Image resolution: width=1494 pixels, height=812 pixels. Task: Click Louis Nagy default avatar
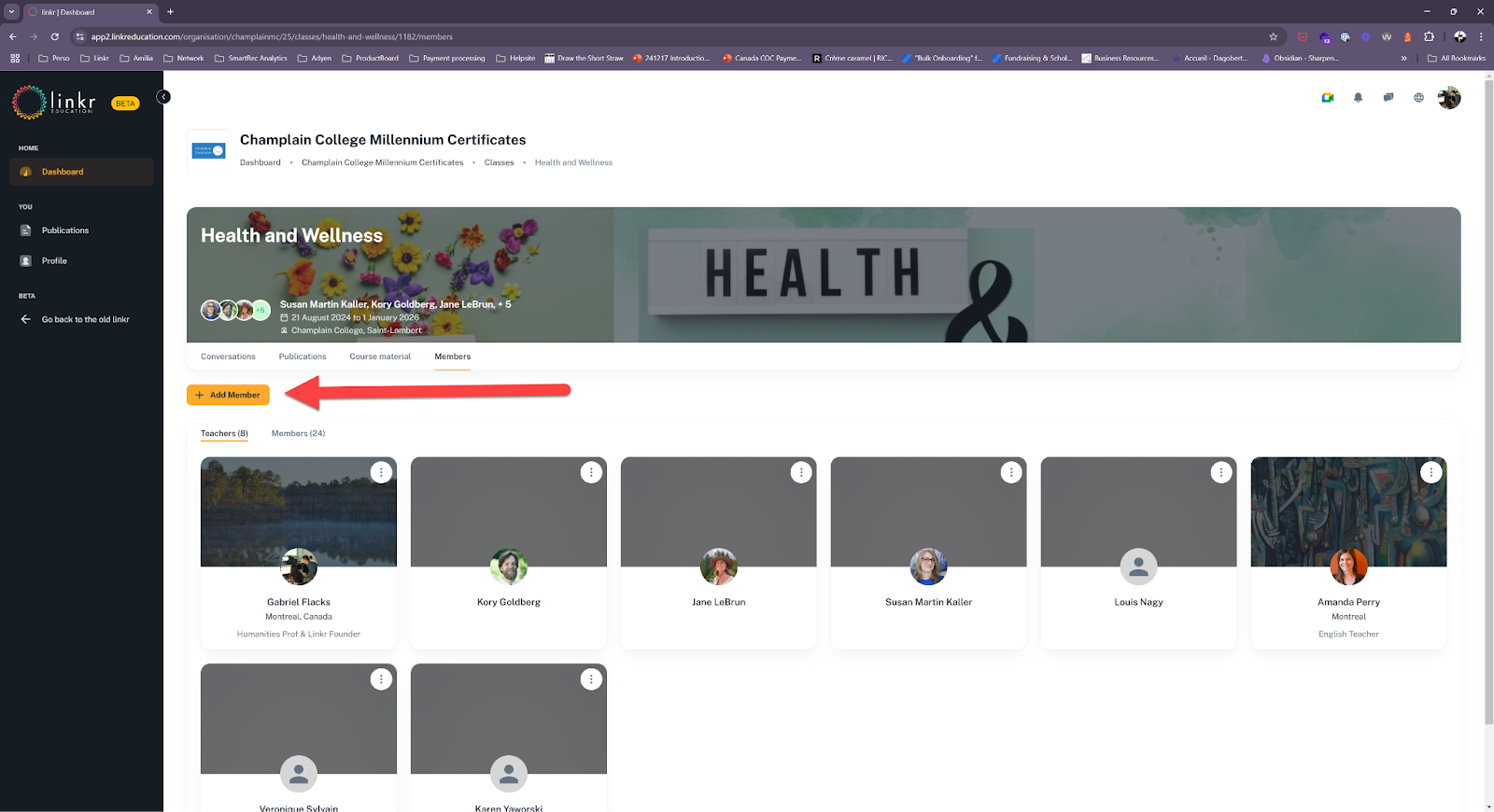(x=1139, y=567)
